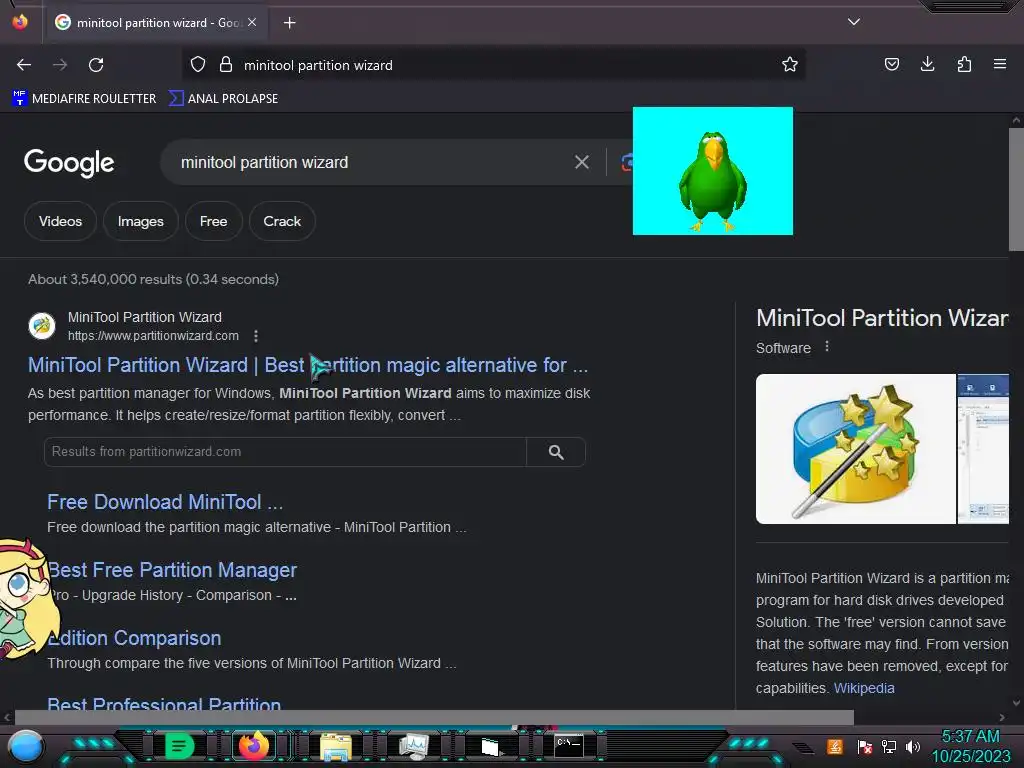Viewport: 1024px width, 768px height.
Task: Click the green parrot image overlay
Action: click(712, 171)
